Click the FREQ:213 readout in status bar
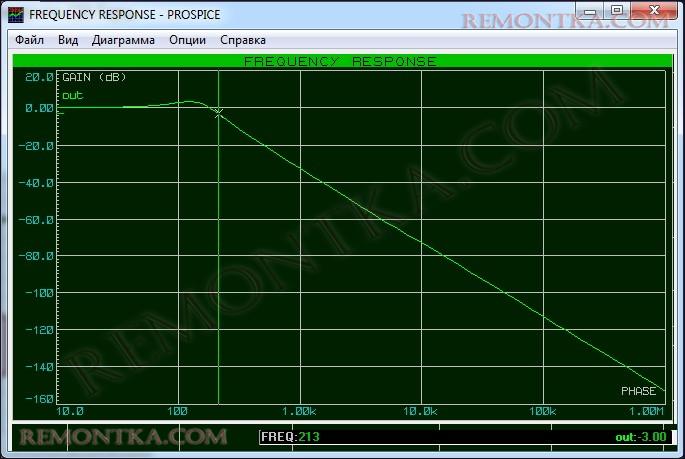The height and width of the screenshot is (459, 685). pyautogui.click(x=290, y=437)
